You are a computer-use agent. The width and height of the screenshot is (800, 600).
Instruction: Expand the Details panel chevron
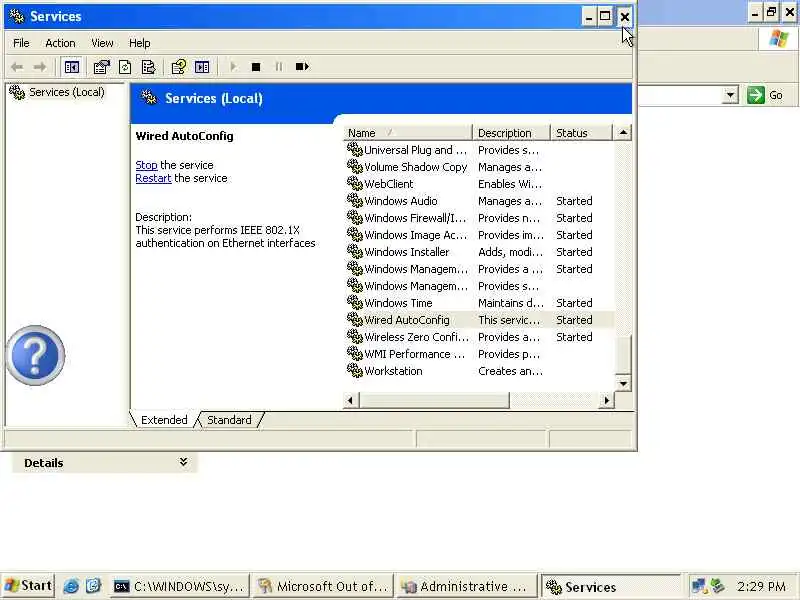183,462
